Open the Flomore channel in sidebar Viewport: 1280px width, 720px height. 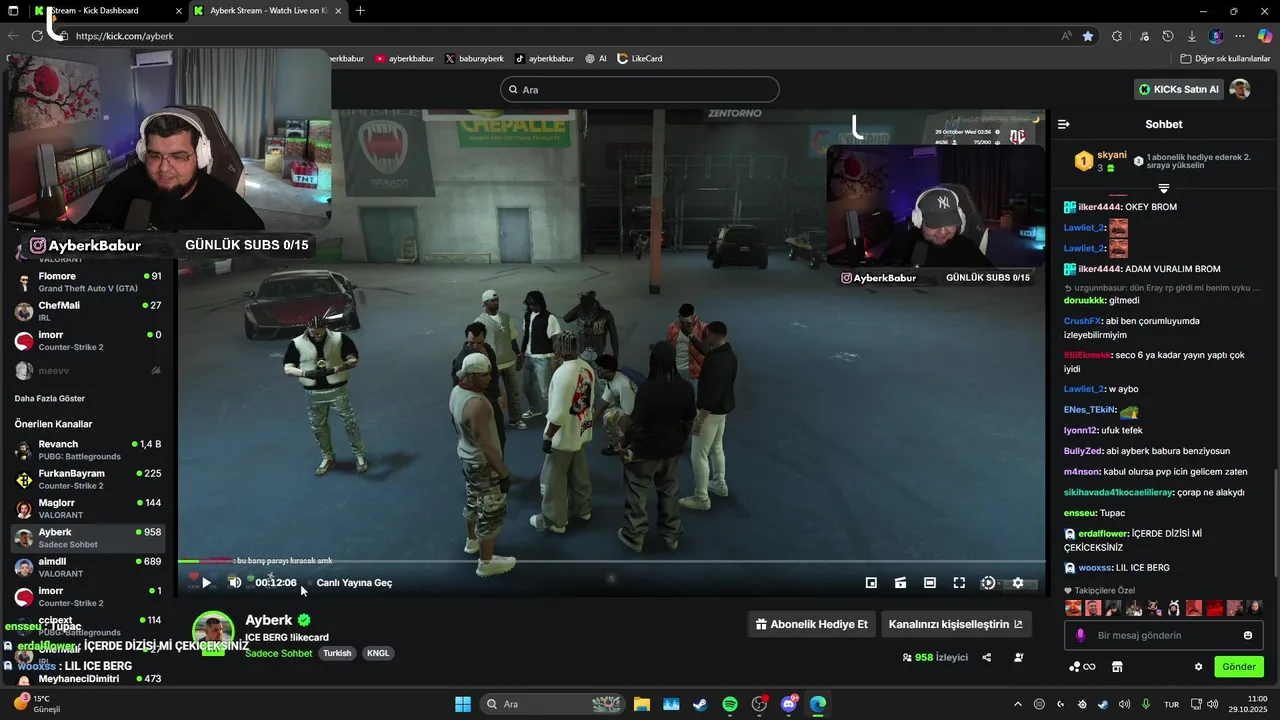click(x=88, y=282)
